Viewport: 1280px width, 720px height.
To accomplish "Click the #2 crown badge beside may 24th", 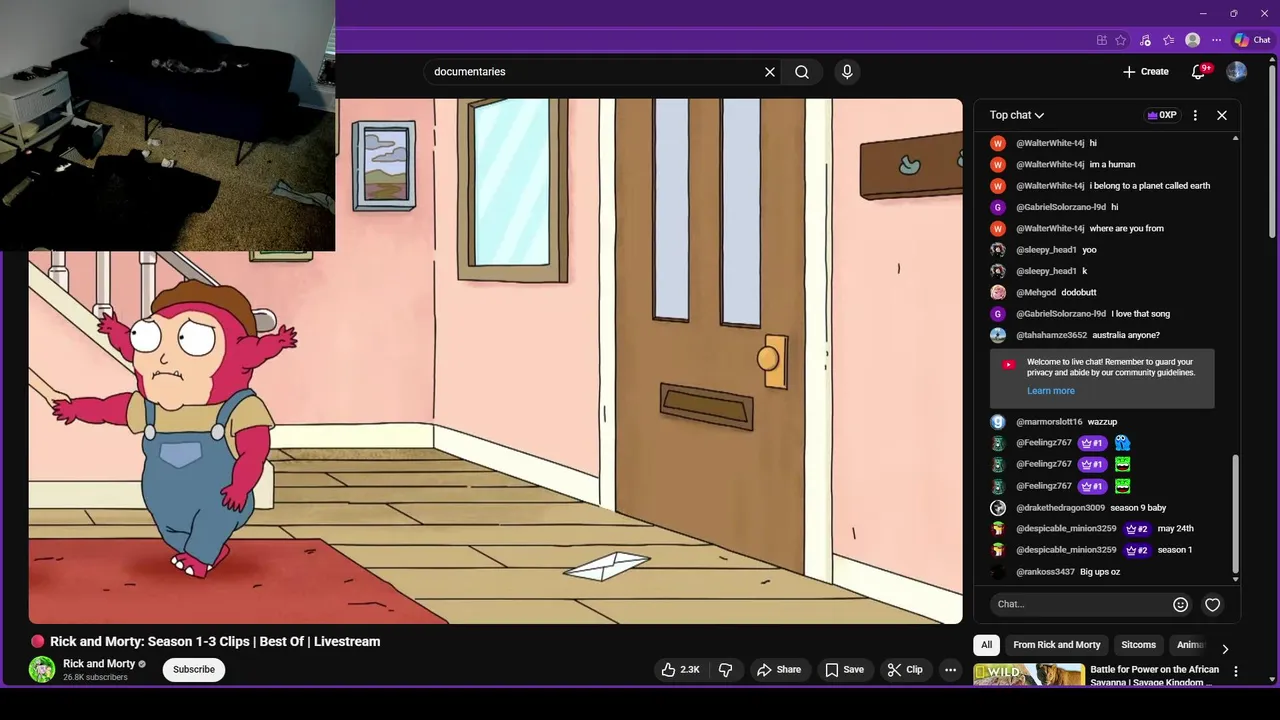I will point(1137,529).
